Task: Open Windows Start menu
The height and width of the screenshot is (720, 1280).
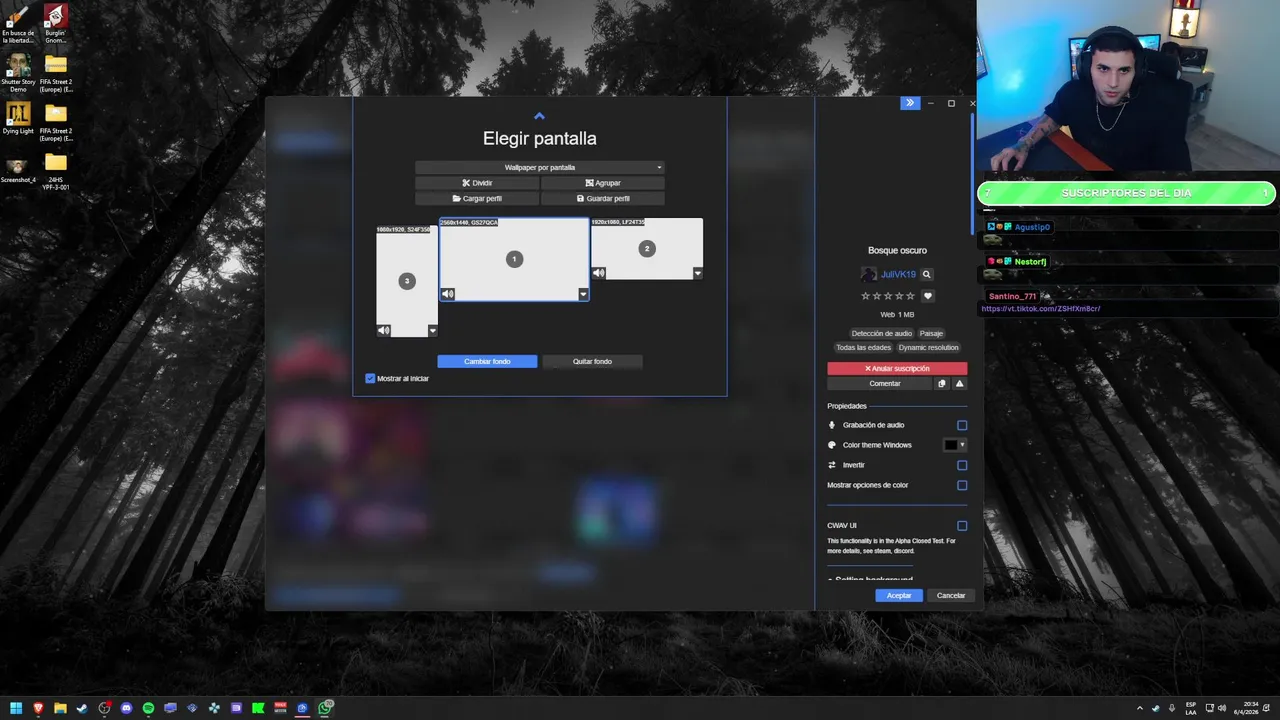Action: [17, 708]
